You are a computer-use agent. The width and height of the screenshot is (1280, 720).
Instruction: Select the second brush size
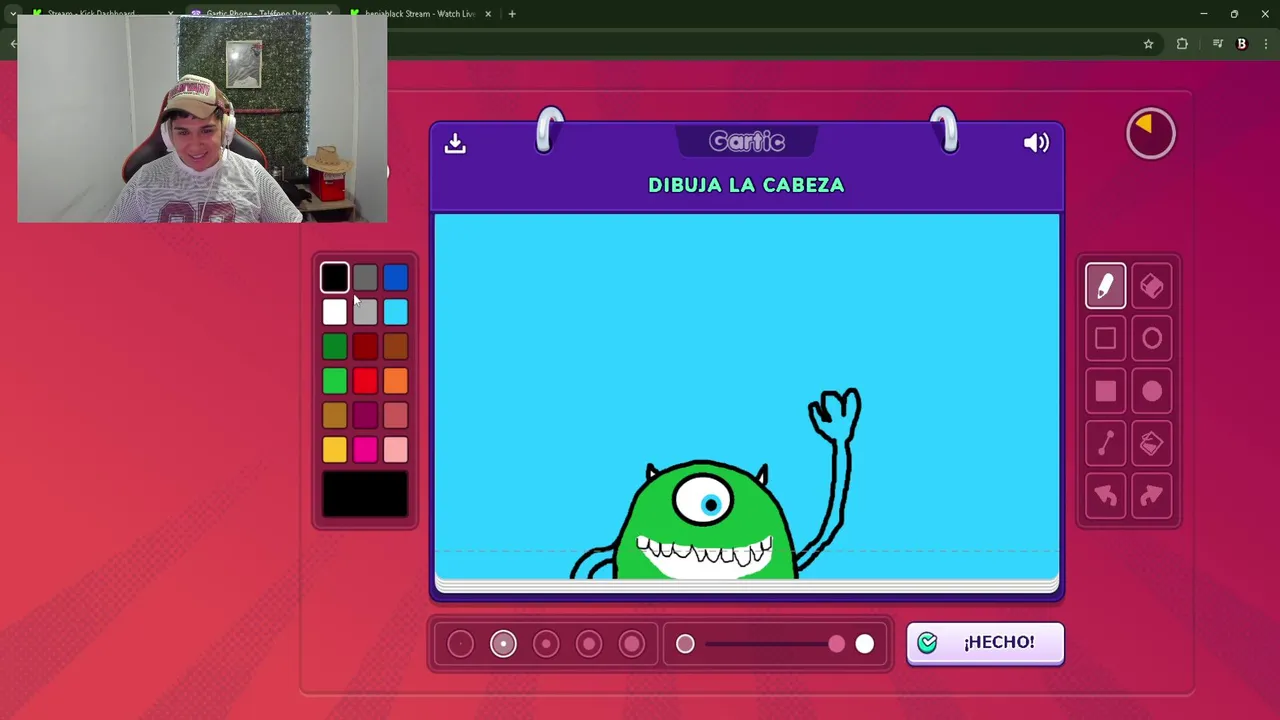click(503, 644)
